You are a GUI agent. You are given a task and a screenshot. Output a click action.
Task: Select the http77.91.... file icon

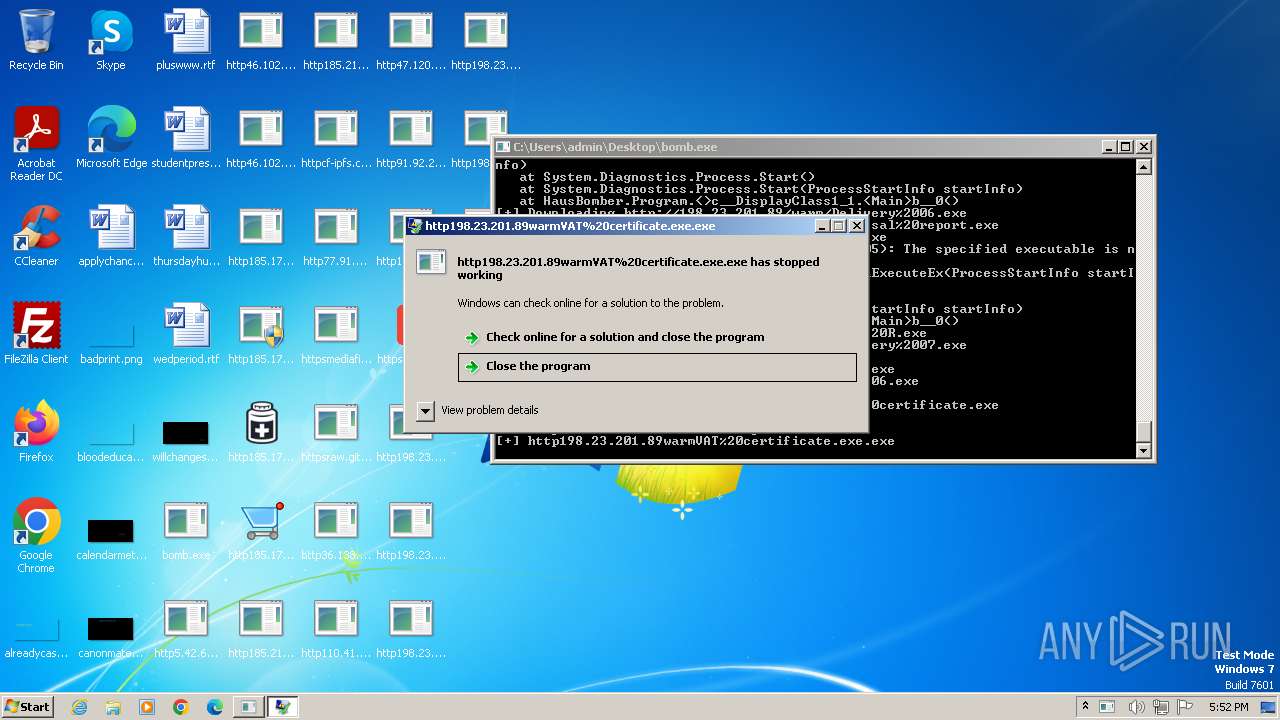click(x=336, y=236)
